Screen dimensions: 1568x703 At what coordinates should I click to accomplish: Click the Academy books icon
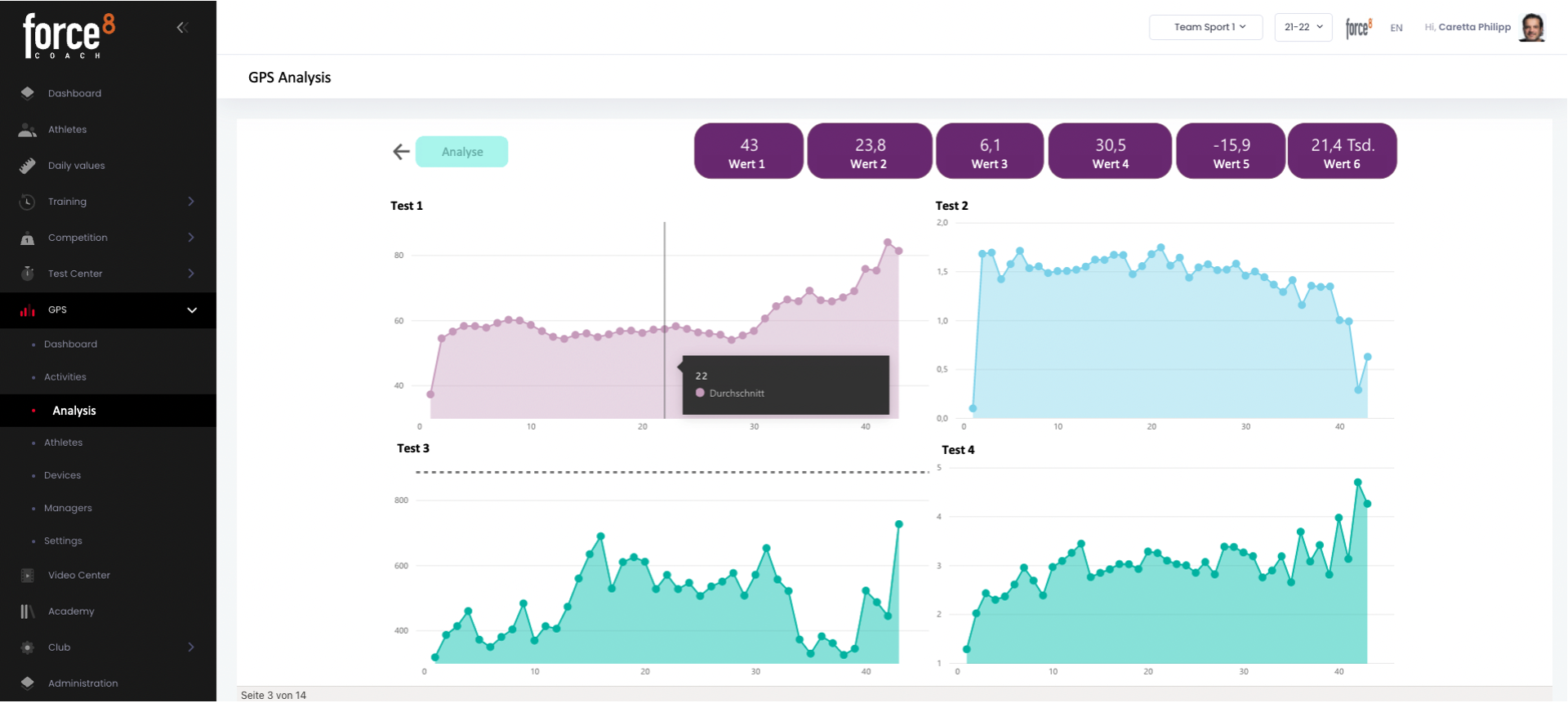[x=28, y=612]
